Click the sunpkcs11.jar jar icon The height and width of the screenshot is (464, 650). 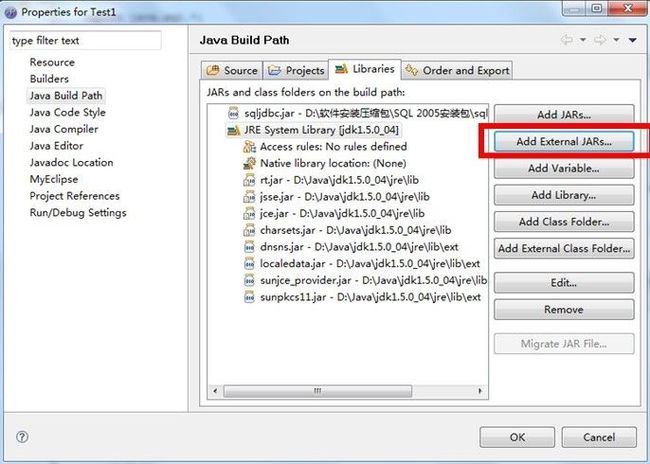point(249,297)
